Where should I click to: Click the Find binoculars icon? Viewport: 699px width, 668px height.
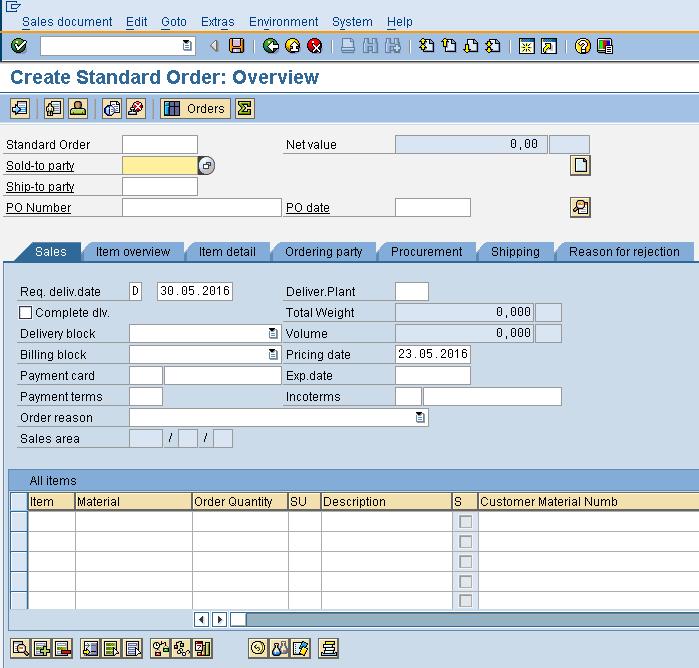(370, 45)
